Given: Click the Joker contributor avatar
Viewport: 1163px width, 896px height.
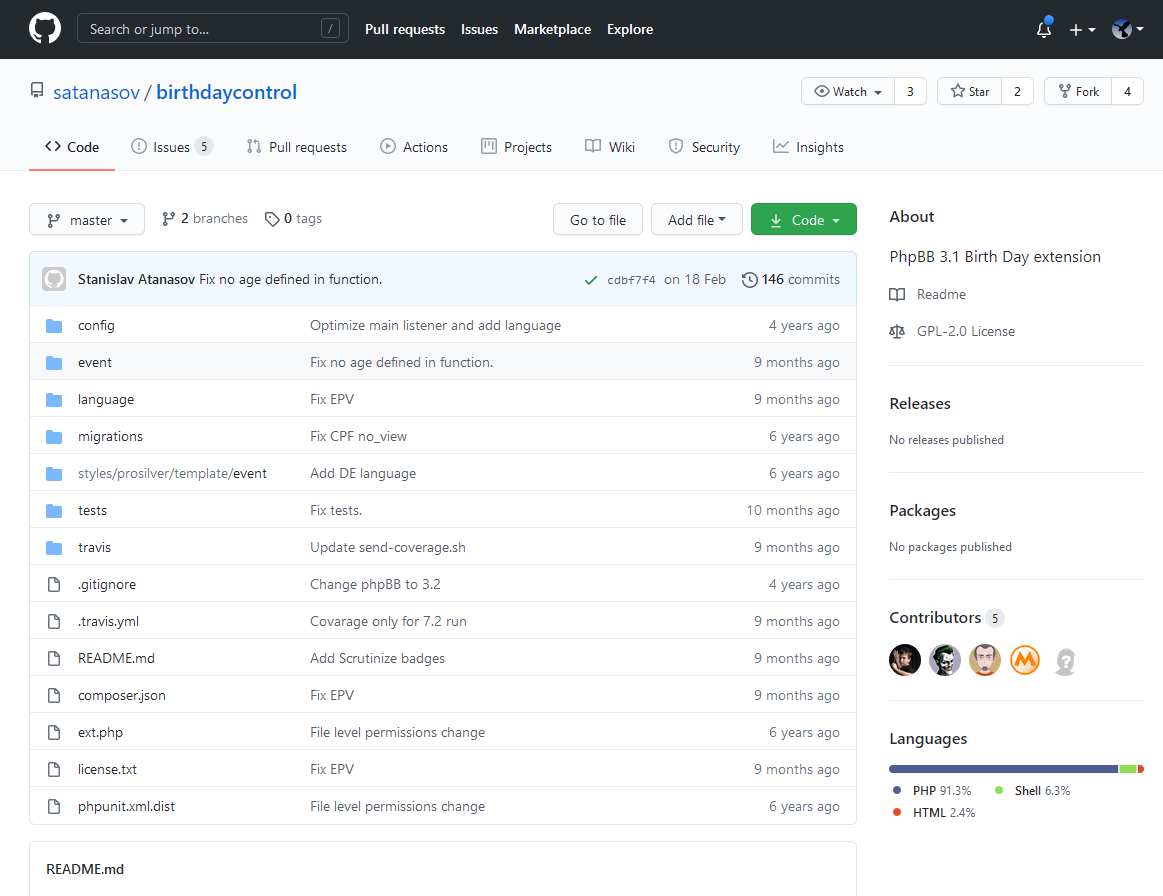Looking at the screenshot, I should (945, 660).
